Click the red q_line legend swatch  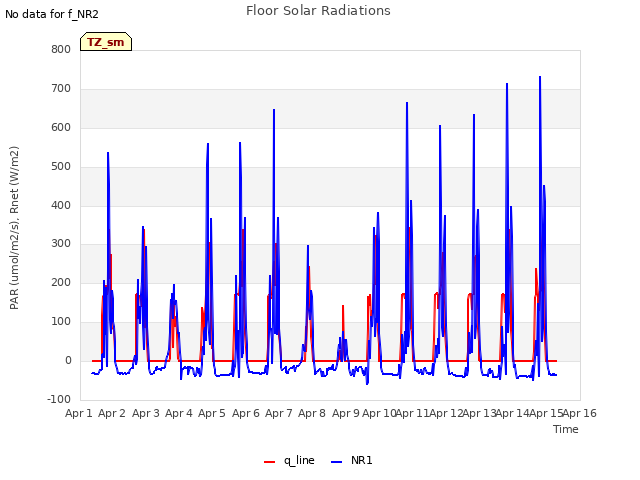(269, 462)
